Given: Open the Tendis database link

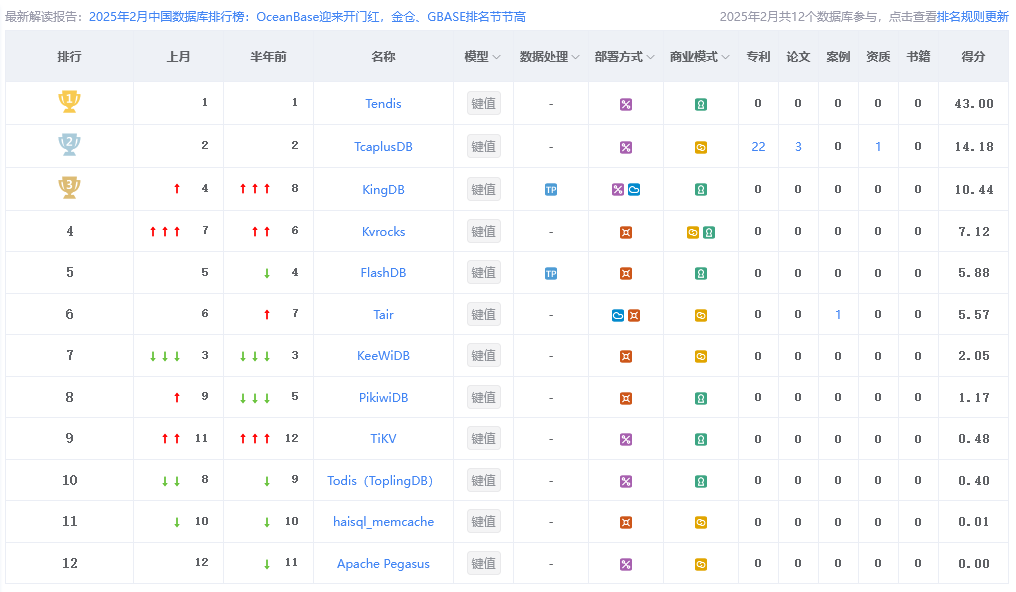Looking at the screenshot, I should click(384, 104).
